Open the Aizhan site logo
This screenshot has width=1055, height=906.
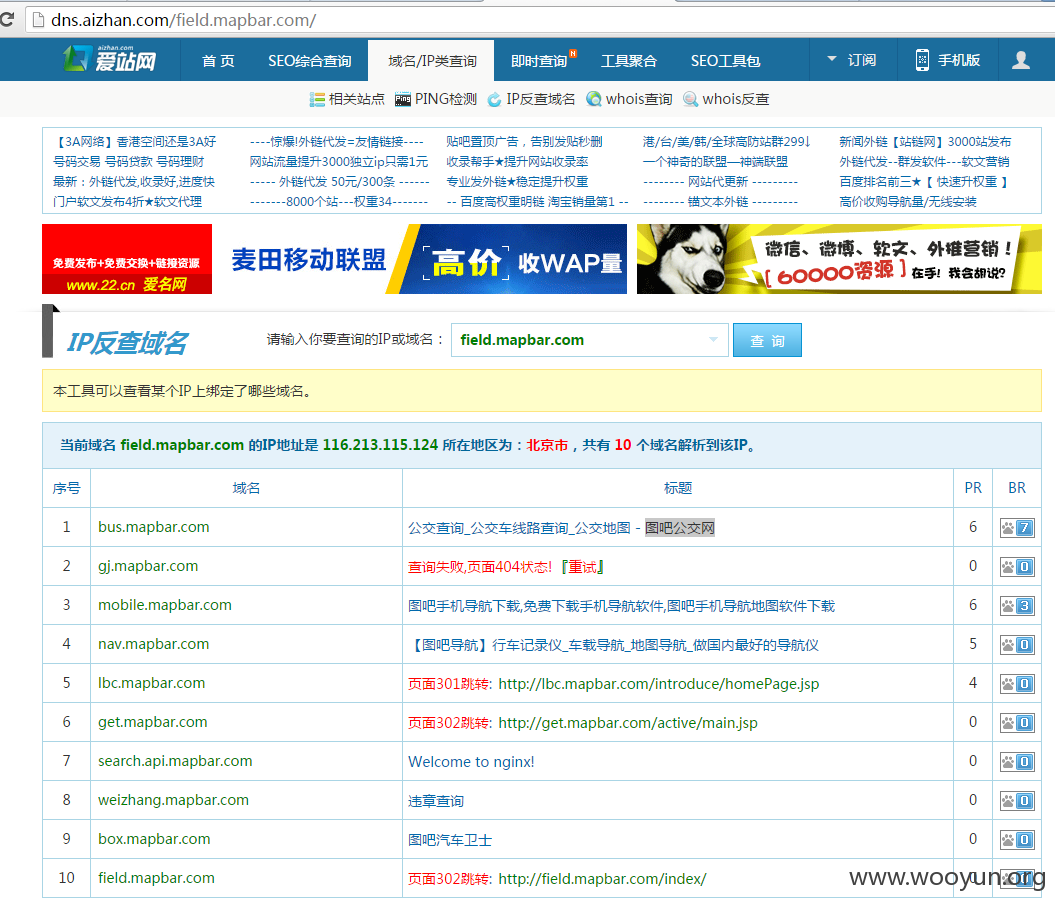110,59
